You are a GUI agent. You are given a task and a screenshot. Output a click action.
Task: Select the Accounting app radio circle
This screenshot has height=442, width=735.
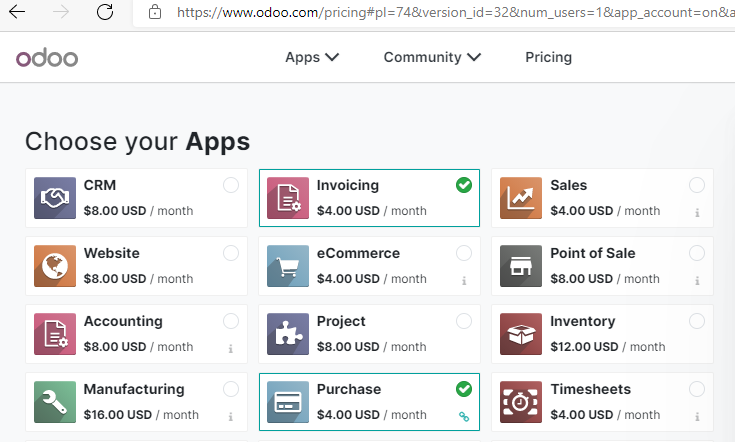tap(231, 321)
